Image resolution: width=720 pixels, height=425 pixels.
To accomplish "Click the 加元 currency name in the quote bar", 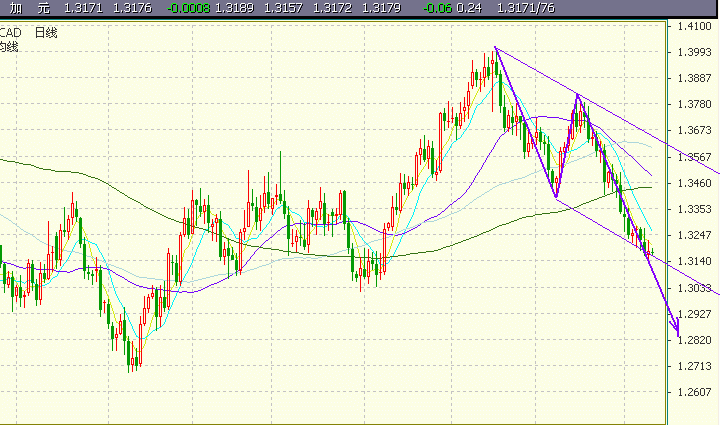I will pyautogui.click(x=30, y=8).
